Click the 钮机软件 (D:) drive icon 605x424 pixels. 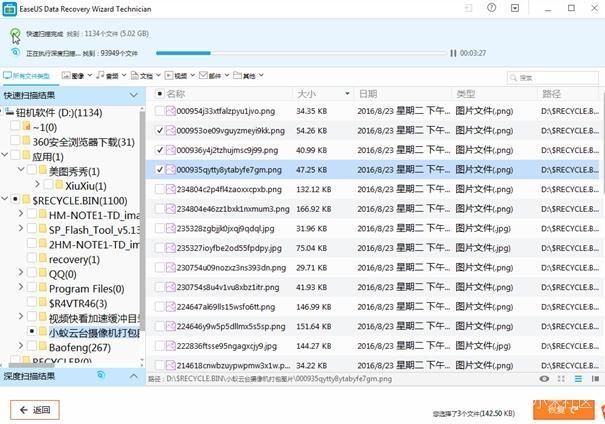[10, 112]
